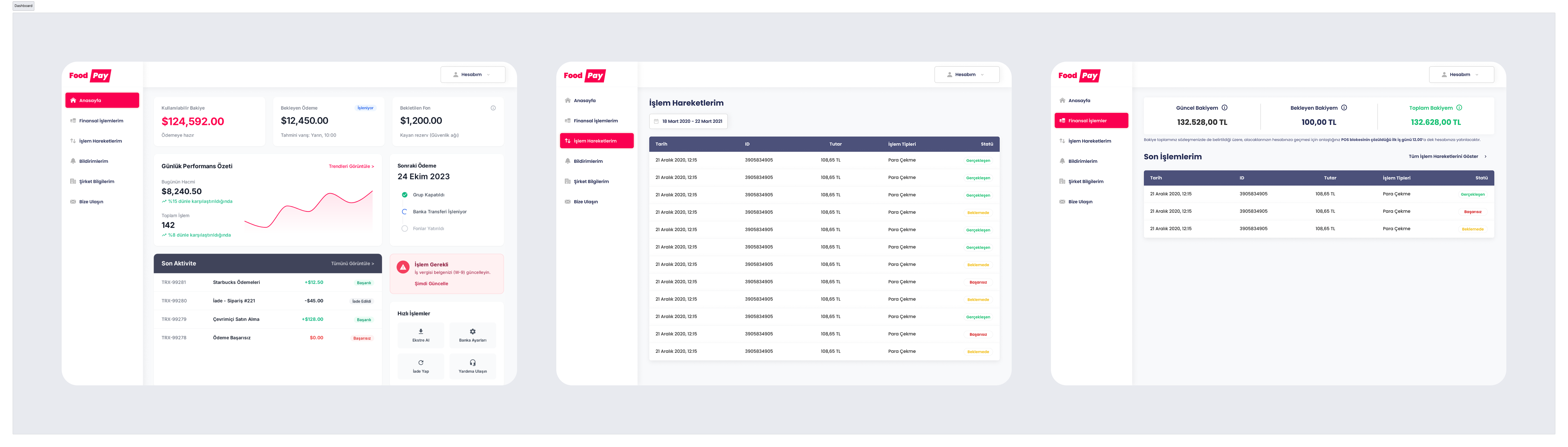Click the Trendleri Görüntüle link
Viewport: 1568px width, 447px height.
pyautogui.click(x=351, y=166)
